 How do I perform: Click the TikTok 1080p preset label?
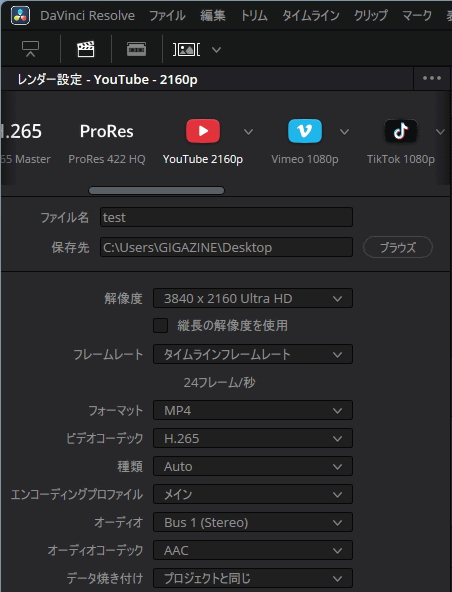401,159
